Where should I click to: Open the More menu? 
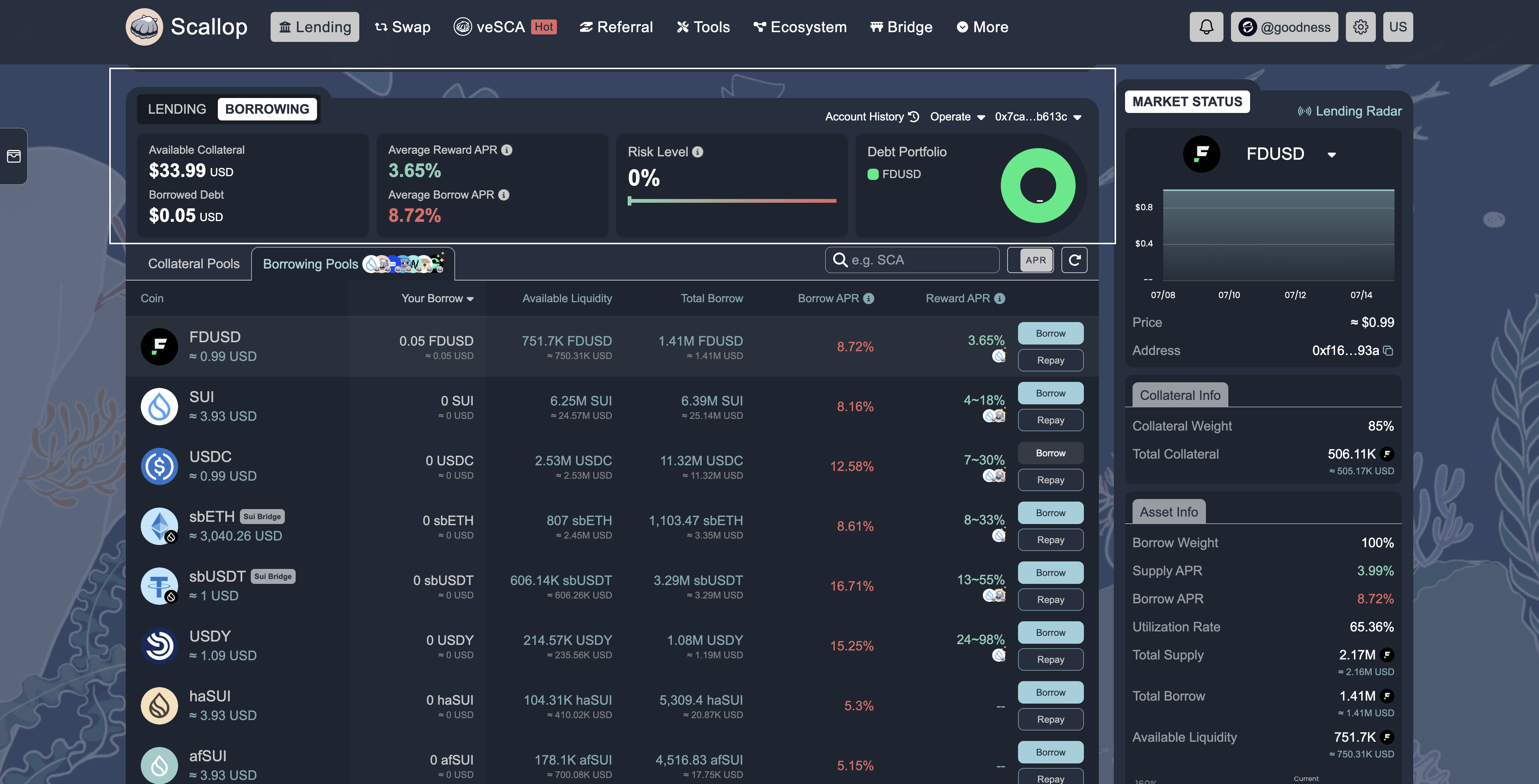point(982,27)
